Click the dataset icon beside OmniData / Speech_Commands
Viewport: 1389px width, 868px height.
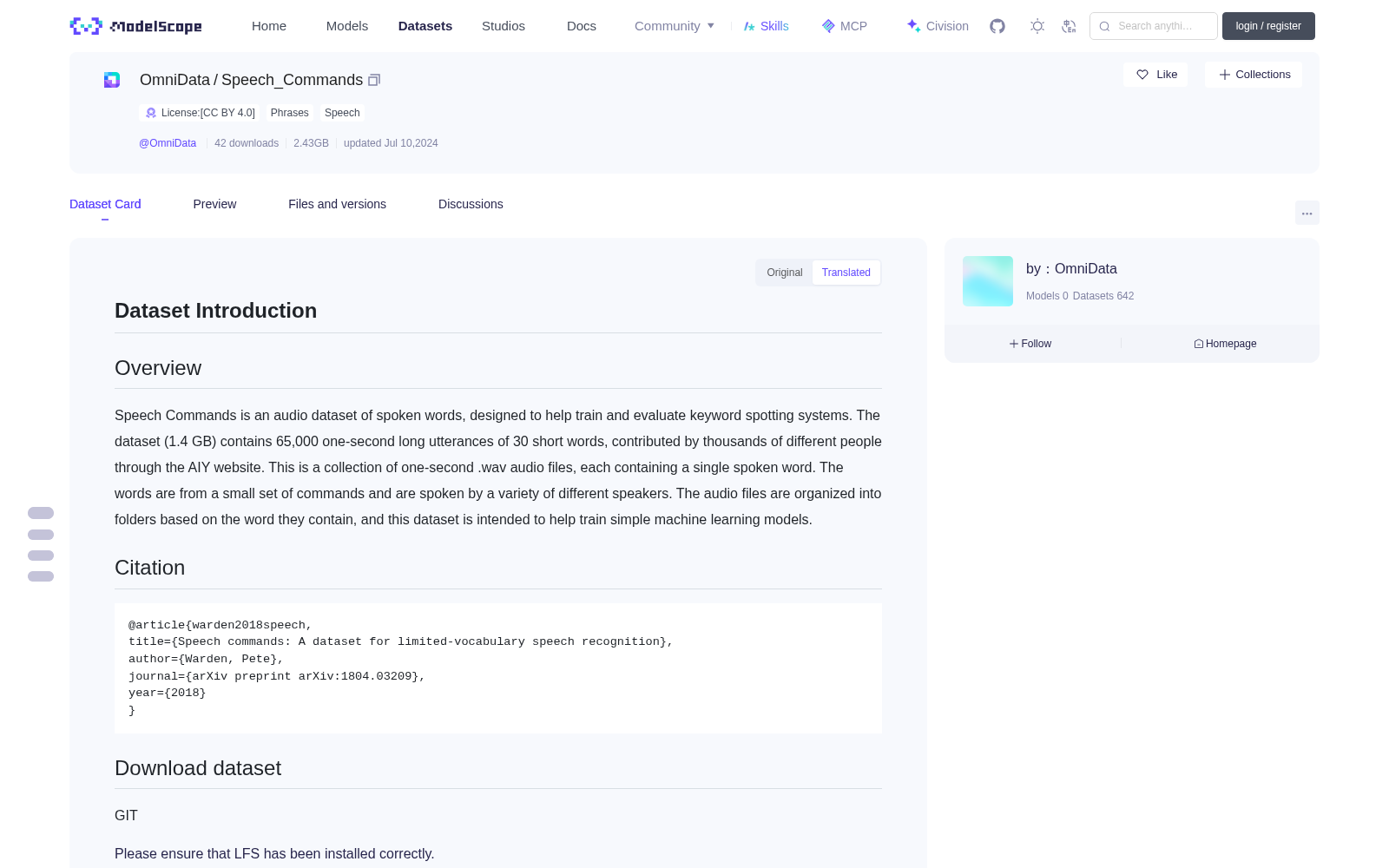[x=112, y=80]
